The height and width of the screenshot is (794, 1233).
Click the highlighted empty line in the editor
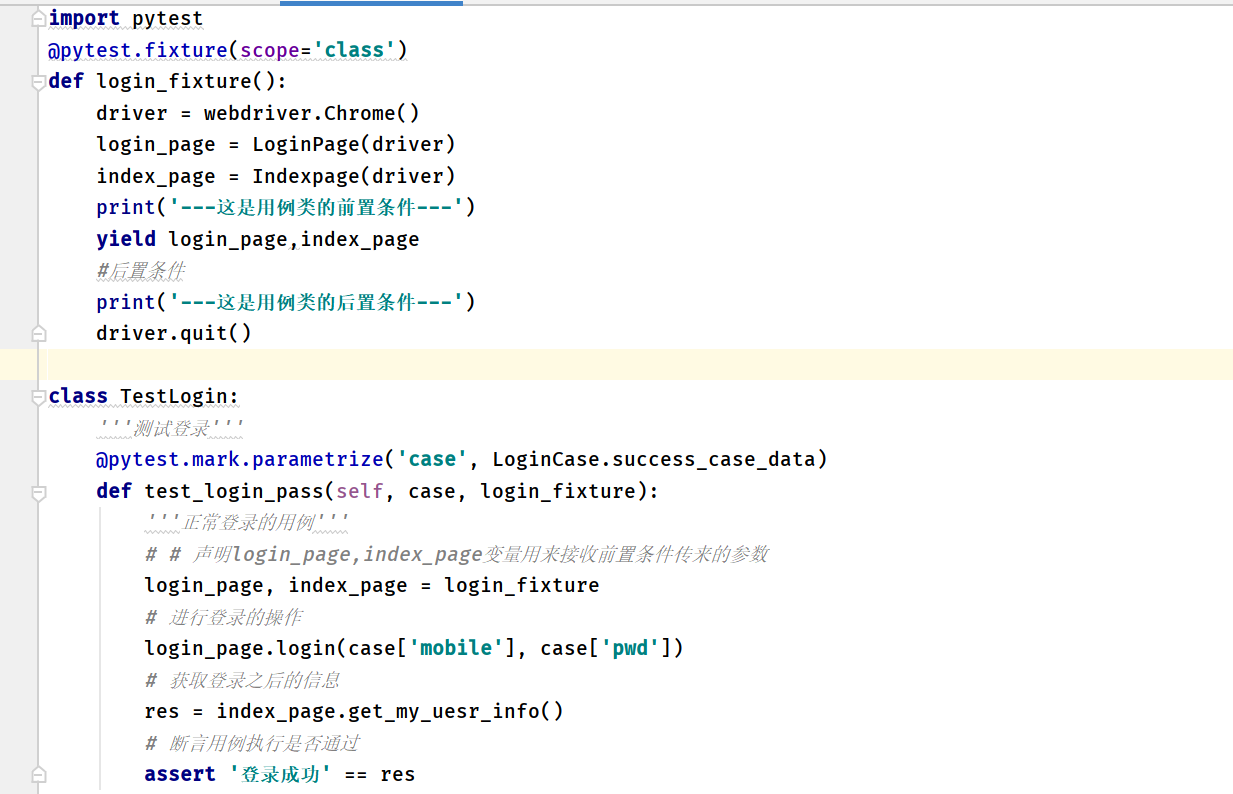pos(400,364)
